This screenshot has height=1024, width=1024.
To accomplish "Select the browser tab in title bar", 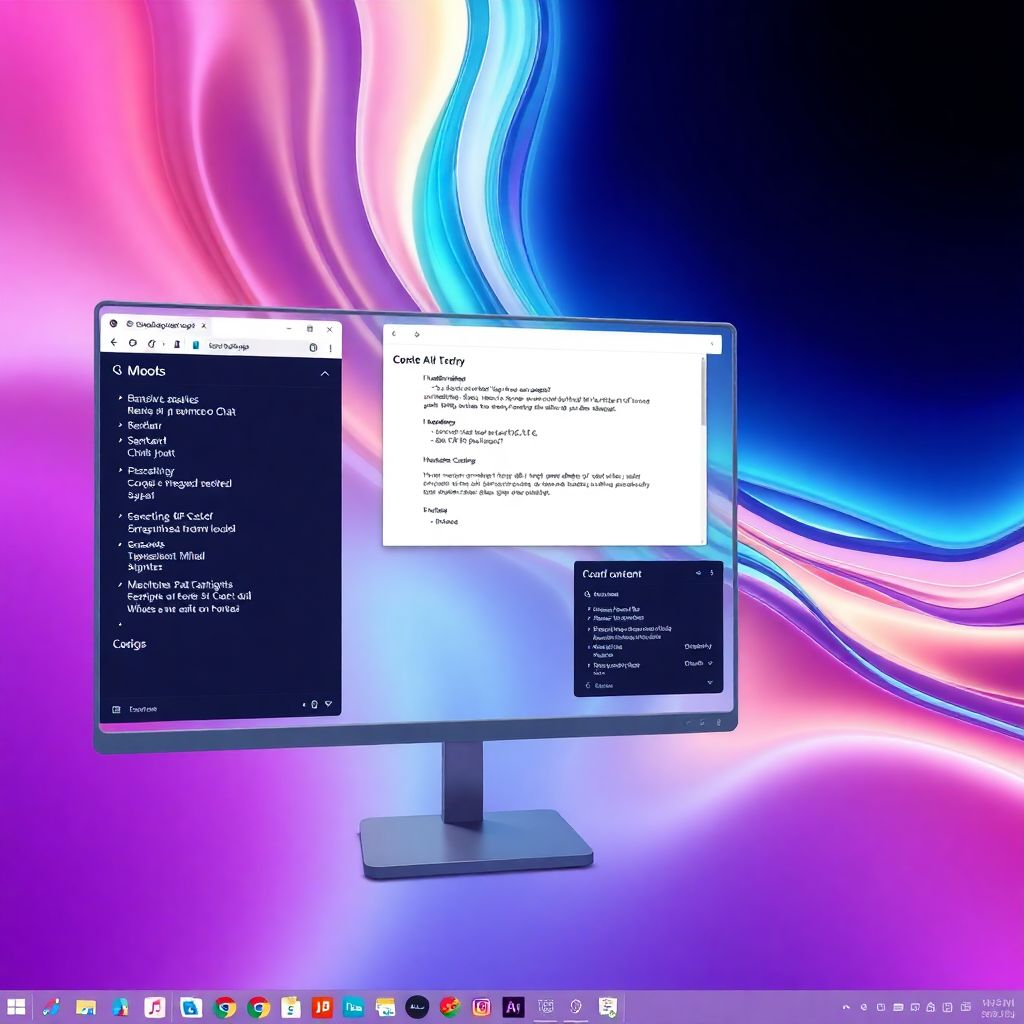I will point(160,325).
